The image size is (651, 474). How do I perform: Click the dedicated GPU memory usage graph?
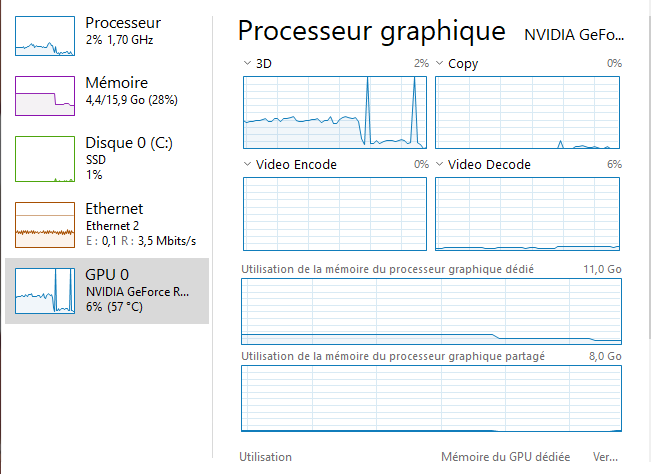point(431,312)
